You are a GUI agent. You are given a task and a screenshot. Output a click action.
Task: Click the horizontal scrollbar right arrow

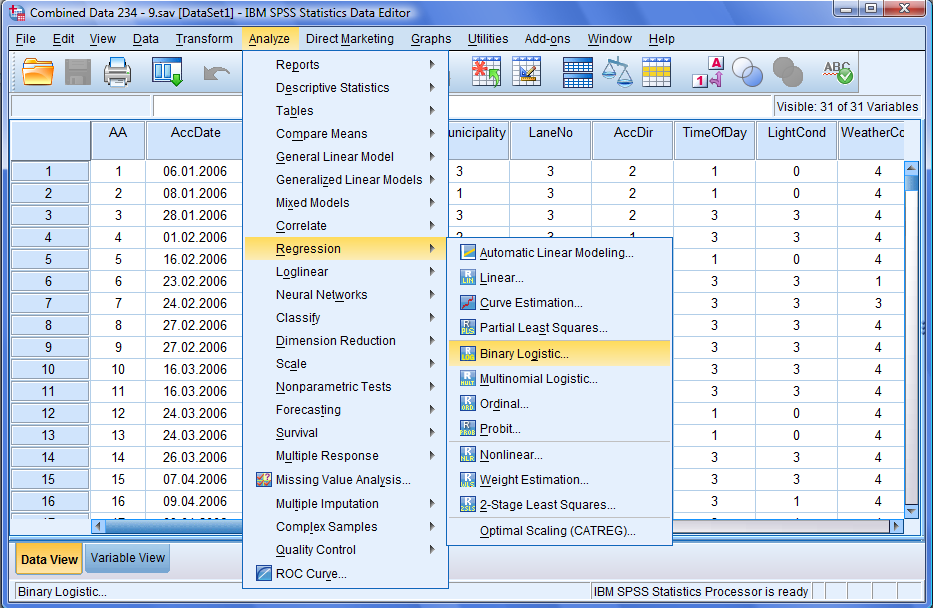pos(896,526)
